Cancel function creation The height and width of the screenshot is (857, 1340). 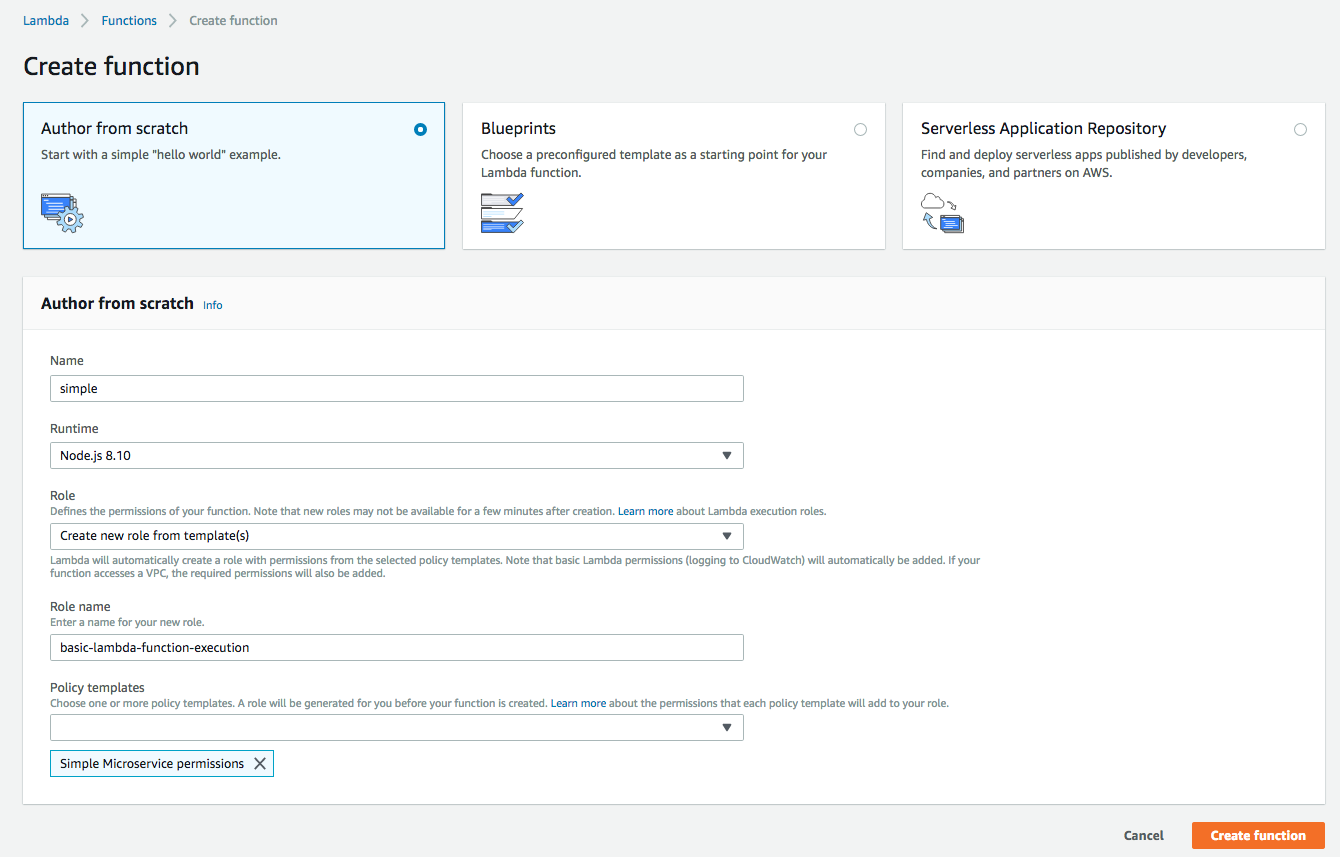(1144, 836)
